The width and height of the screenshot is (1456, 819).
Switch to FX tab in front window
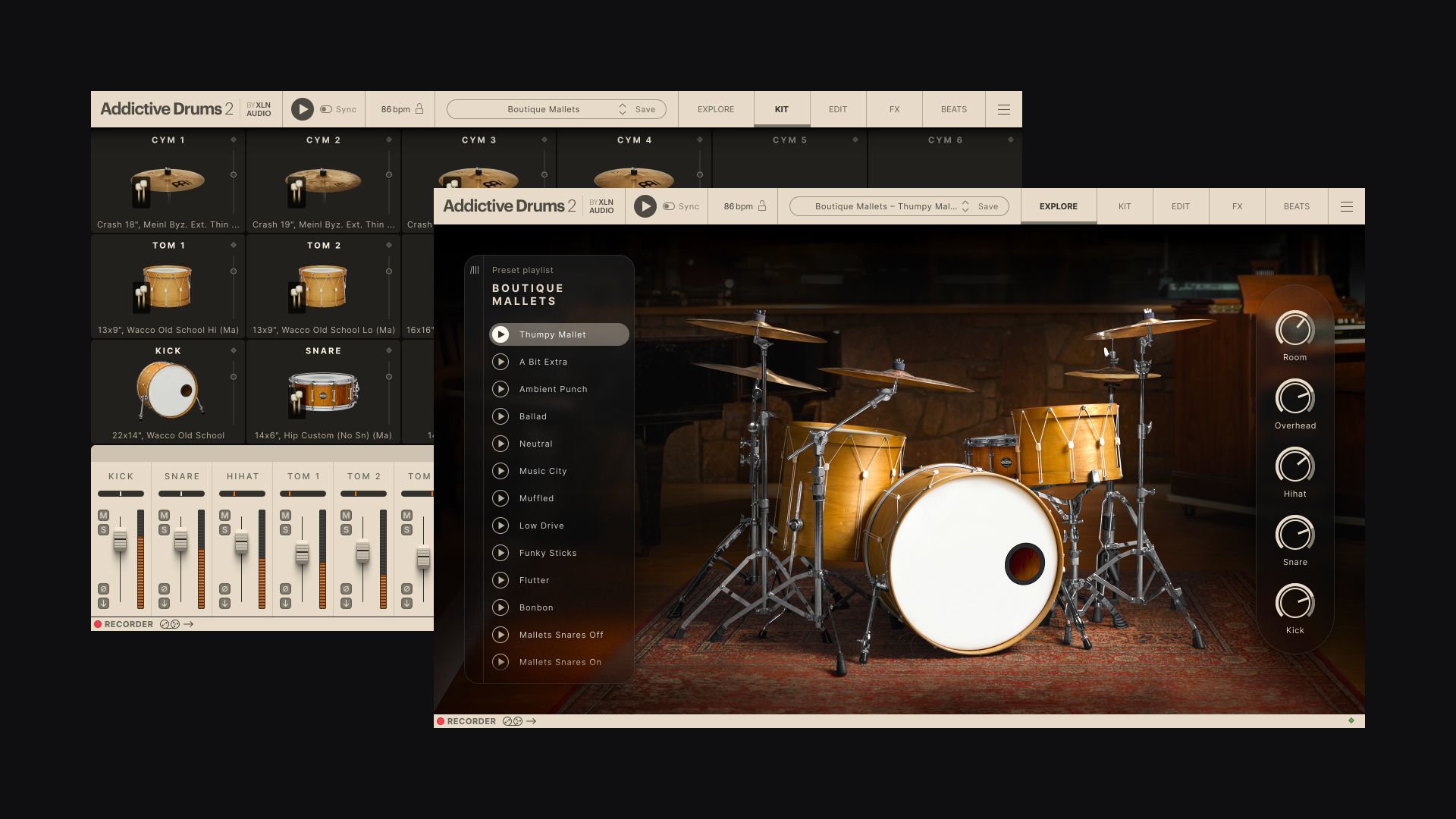[1237, 206]
